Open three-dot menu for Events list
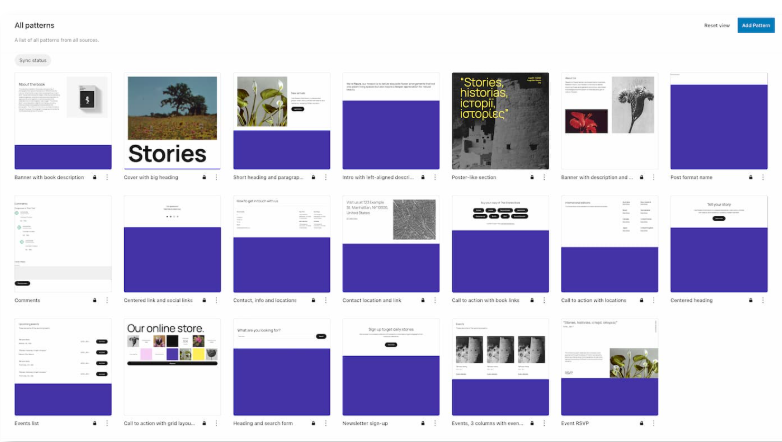This screenshot has width=782, height=442. pos(107,423)
